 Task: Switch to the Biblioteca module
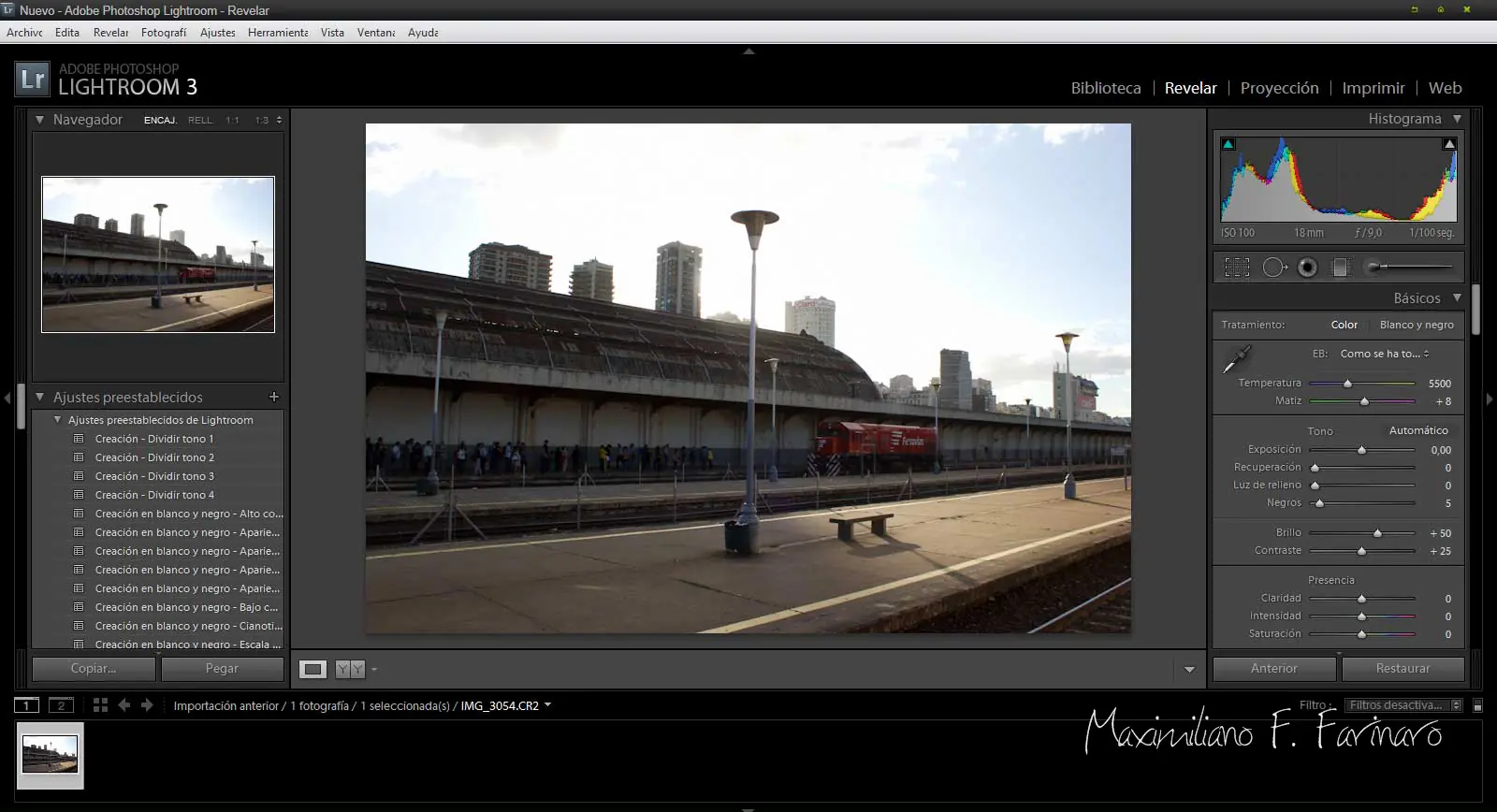coord(1106,88)
